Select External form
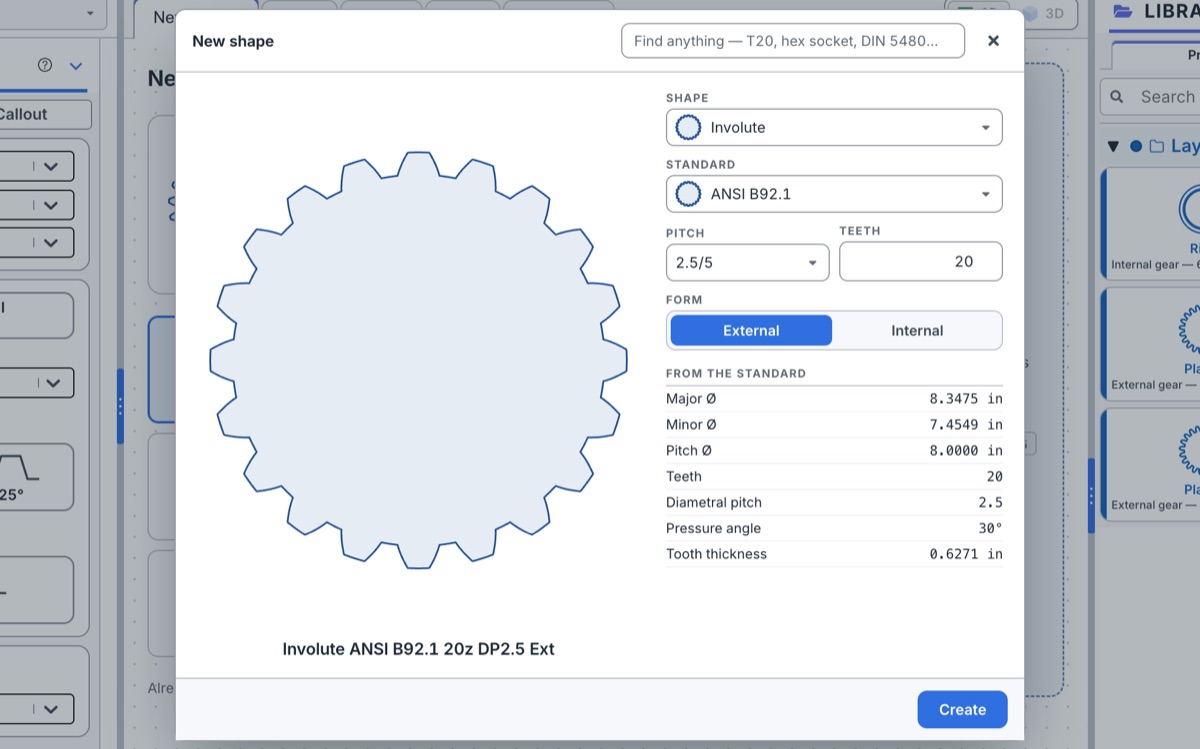1200x749 pixels. point(751,331)
